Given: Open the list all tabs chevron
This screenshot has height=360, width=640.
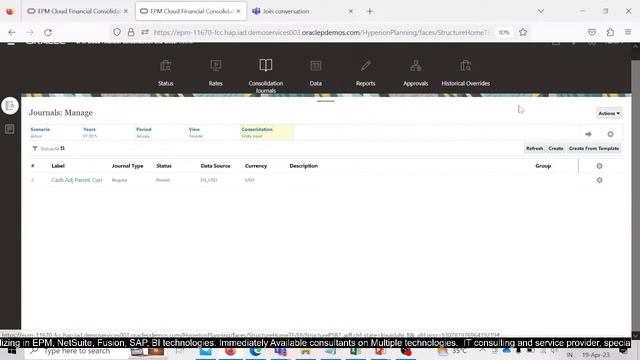Looking at the screenshot, I should point(541,11).
